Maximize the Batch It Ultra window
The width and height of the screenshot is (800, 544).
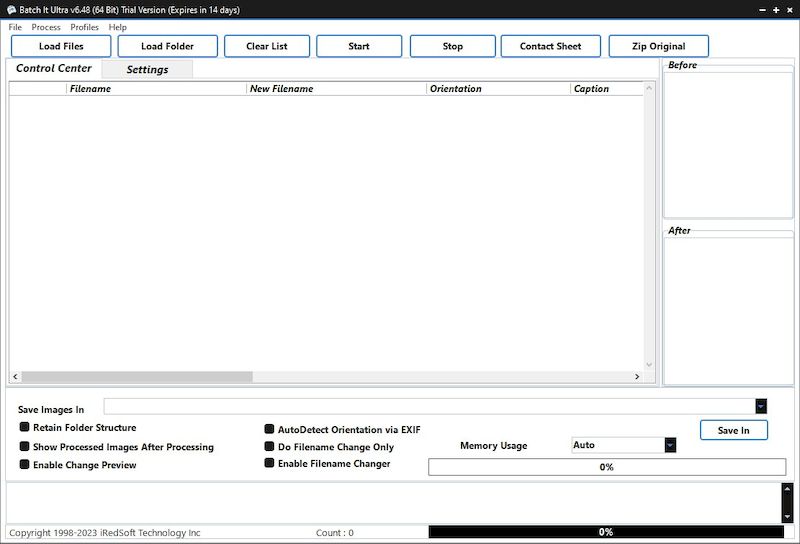(776, 10)
